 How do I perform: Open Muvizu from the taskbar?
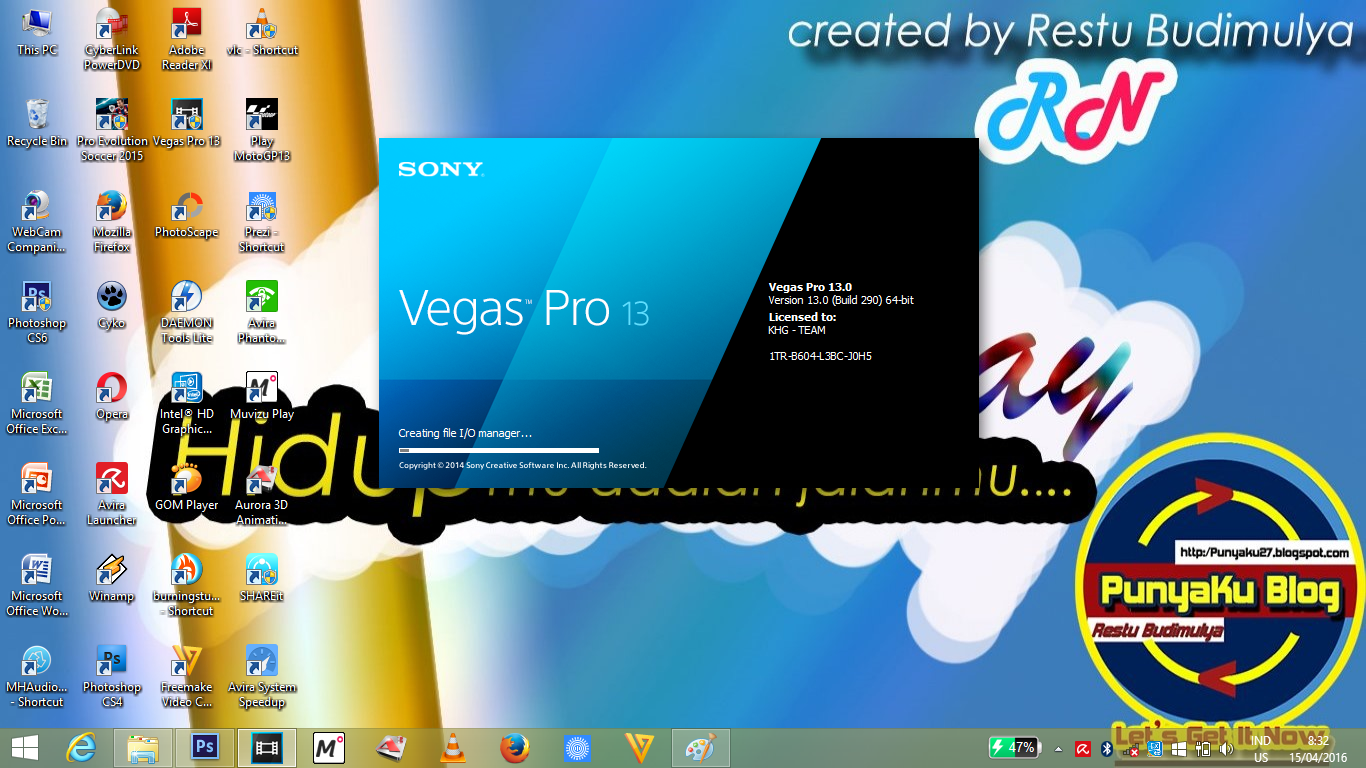click(x=329, y=748)
